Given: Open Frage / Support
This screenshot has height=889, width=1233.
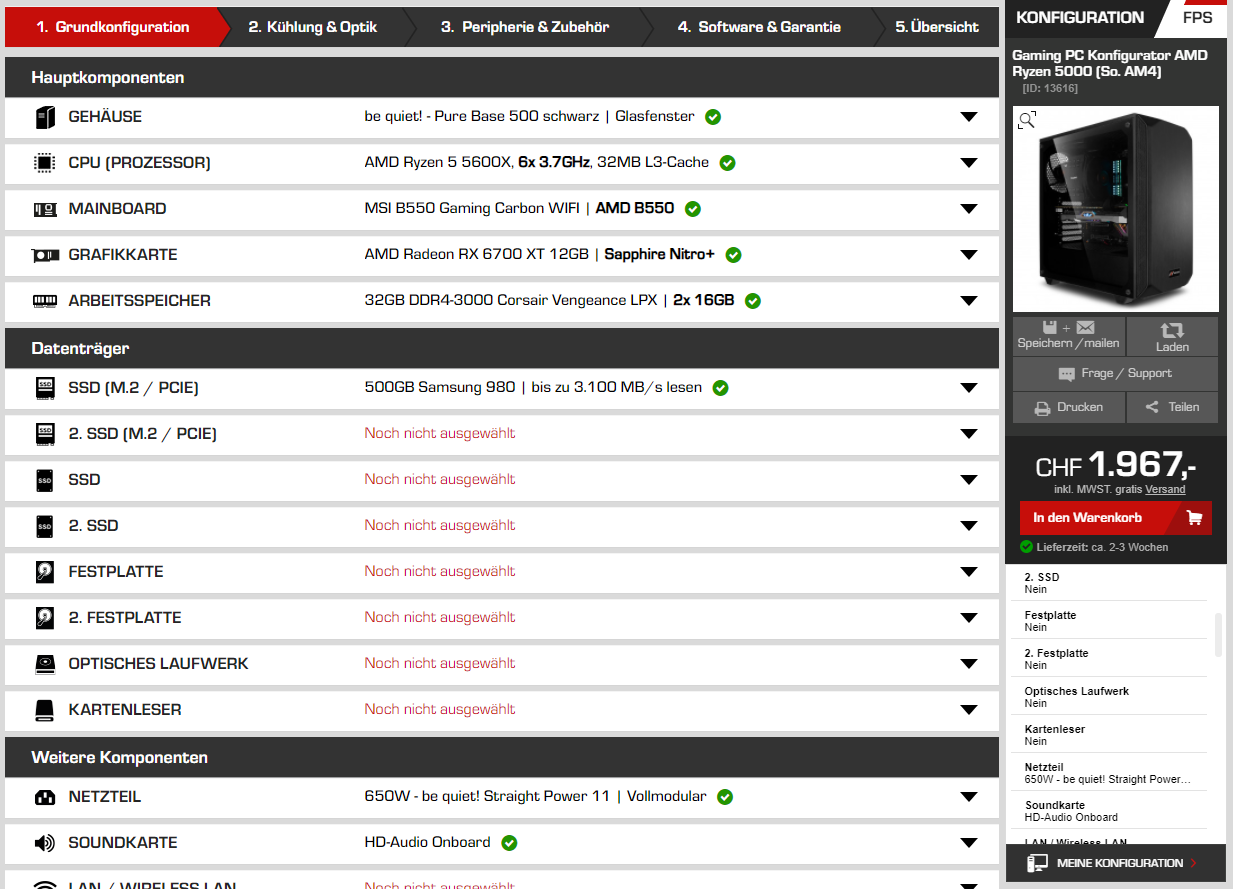Looking at the screenshot, I should pyautogui.click(x=1115, y=374).
